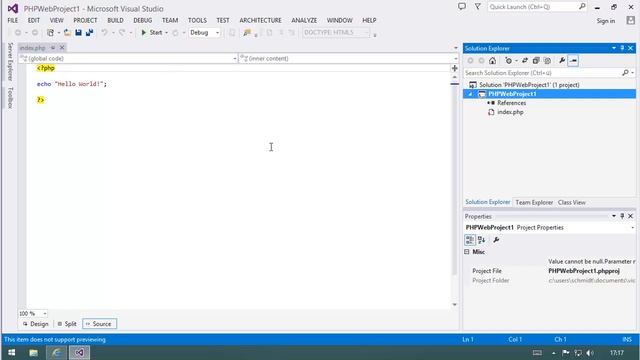Viewport: 640px width, 360px height.
Task: Collapse the Misc property category
Action: tap(467, 252)
